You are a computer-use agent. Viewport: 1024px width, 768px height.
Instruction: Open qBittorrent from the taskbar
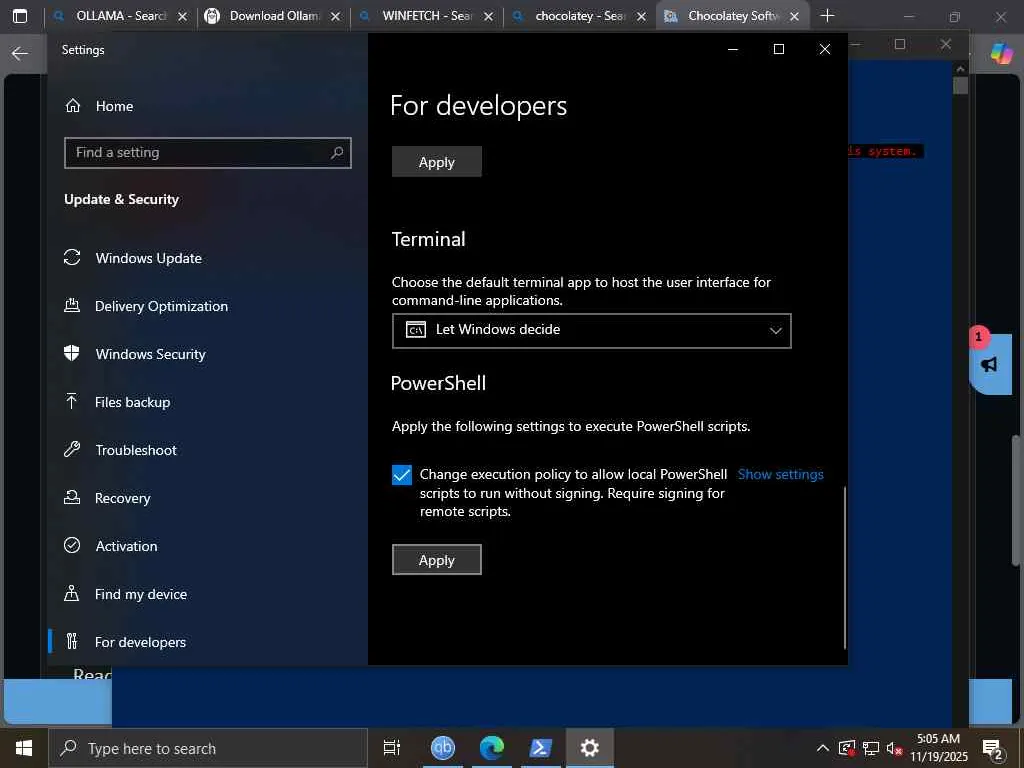[x=442, y=748]
